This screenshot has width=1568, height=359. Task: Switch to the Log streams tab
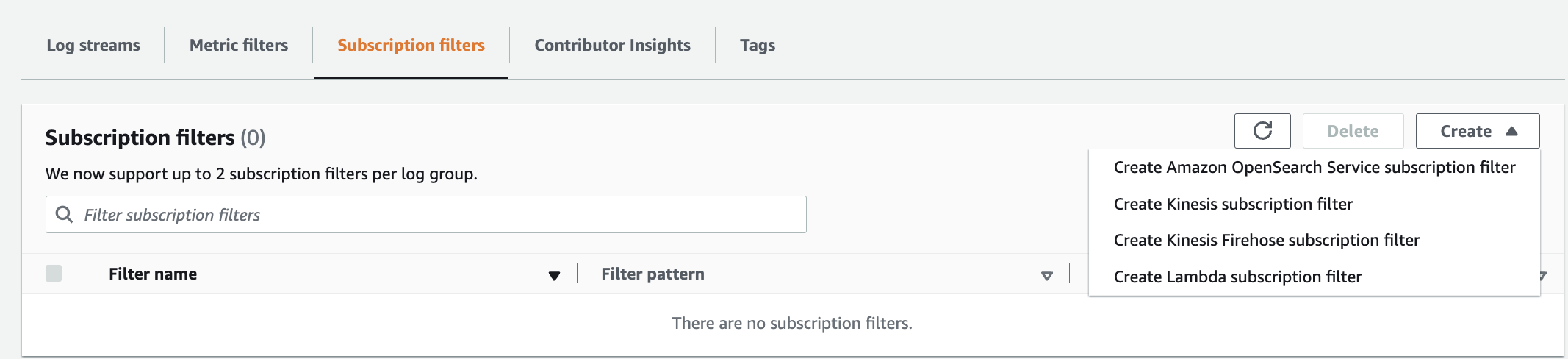pyautogui.click(x=93, y=45)
